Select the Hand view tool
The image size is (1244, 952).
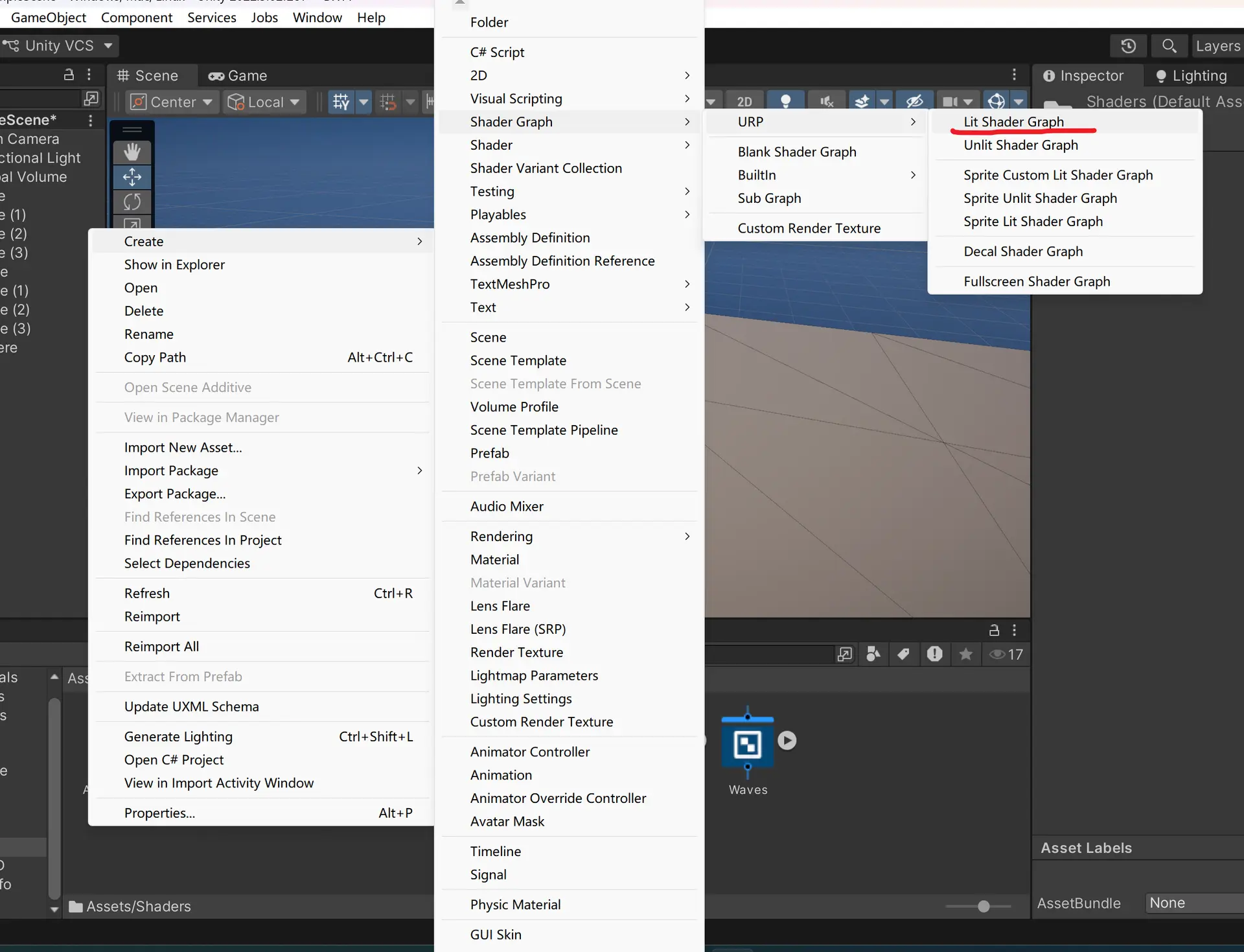tap(132, 152)
